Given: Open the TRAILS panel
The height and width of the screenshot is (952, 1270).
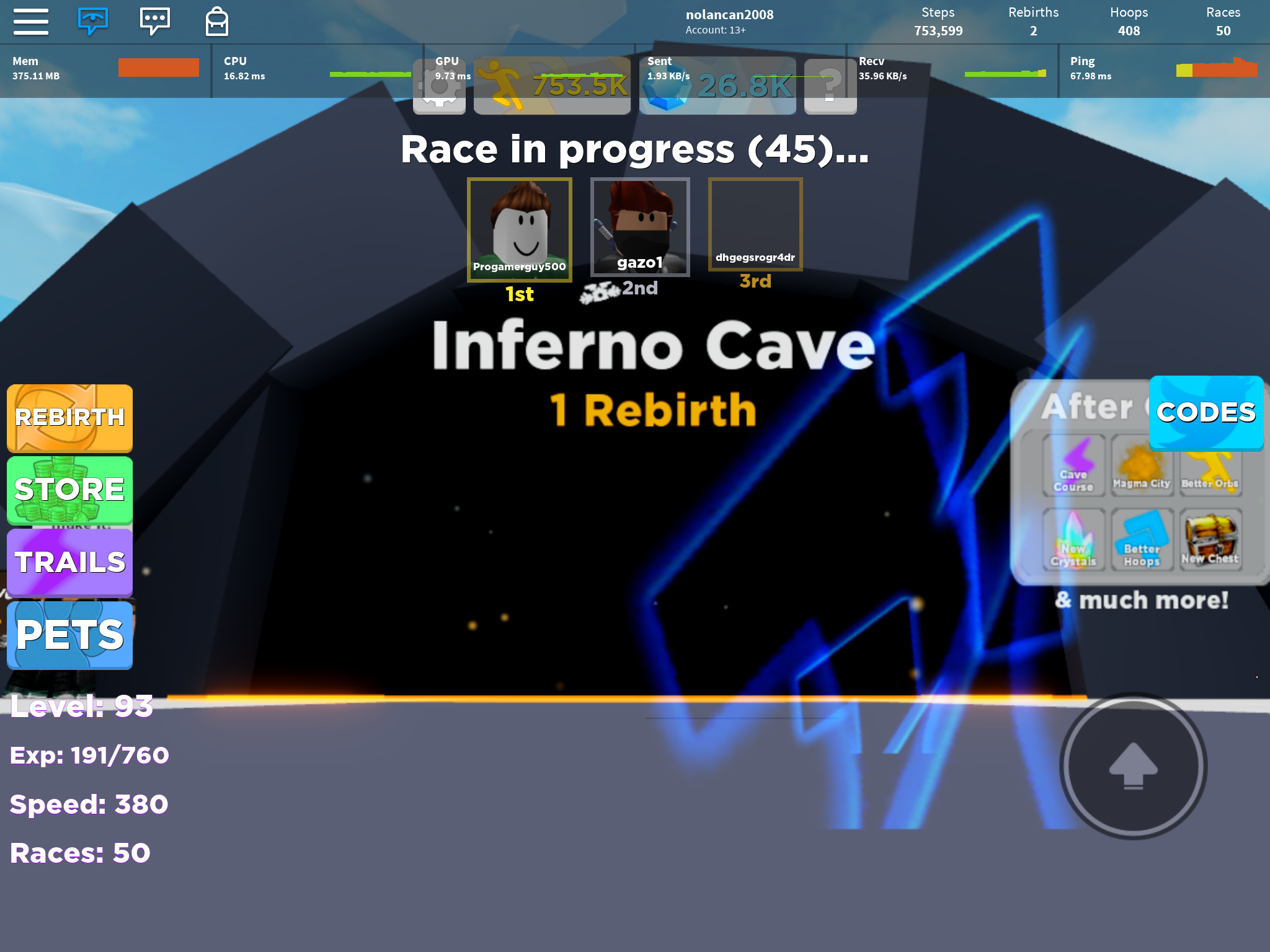Looking at the screenshot, I should (70, 561).
